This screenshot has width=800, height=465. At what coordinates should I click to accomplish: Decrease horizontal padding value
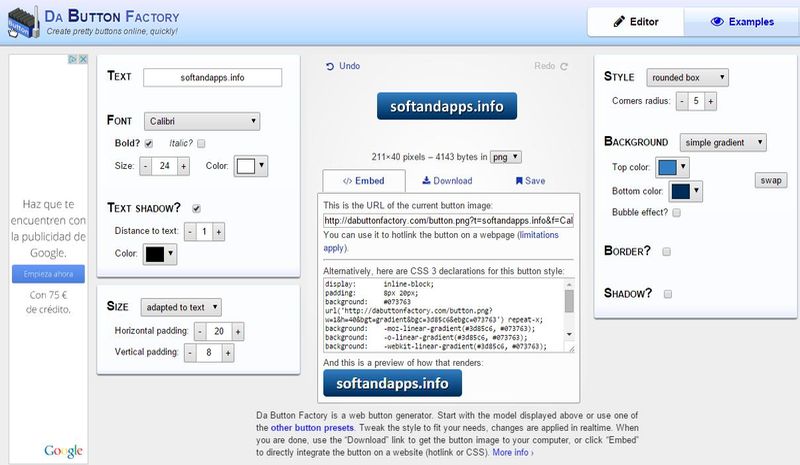point(200,332)
